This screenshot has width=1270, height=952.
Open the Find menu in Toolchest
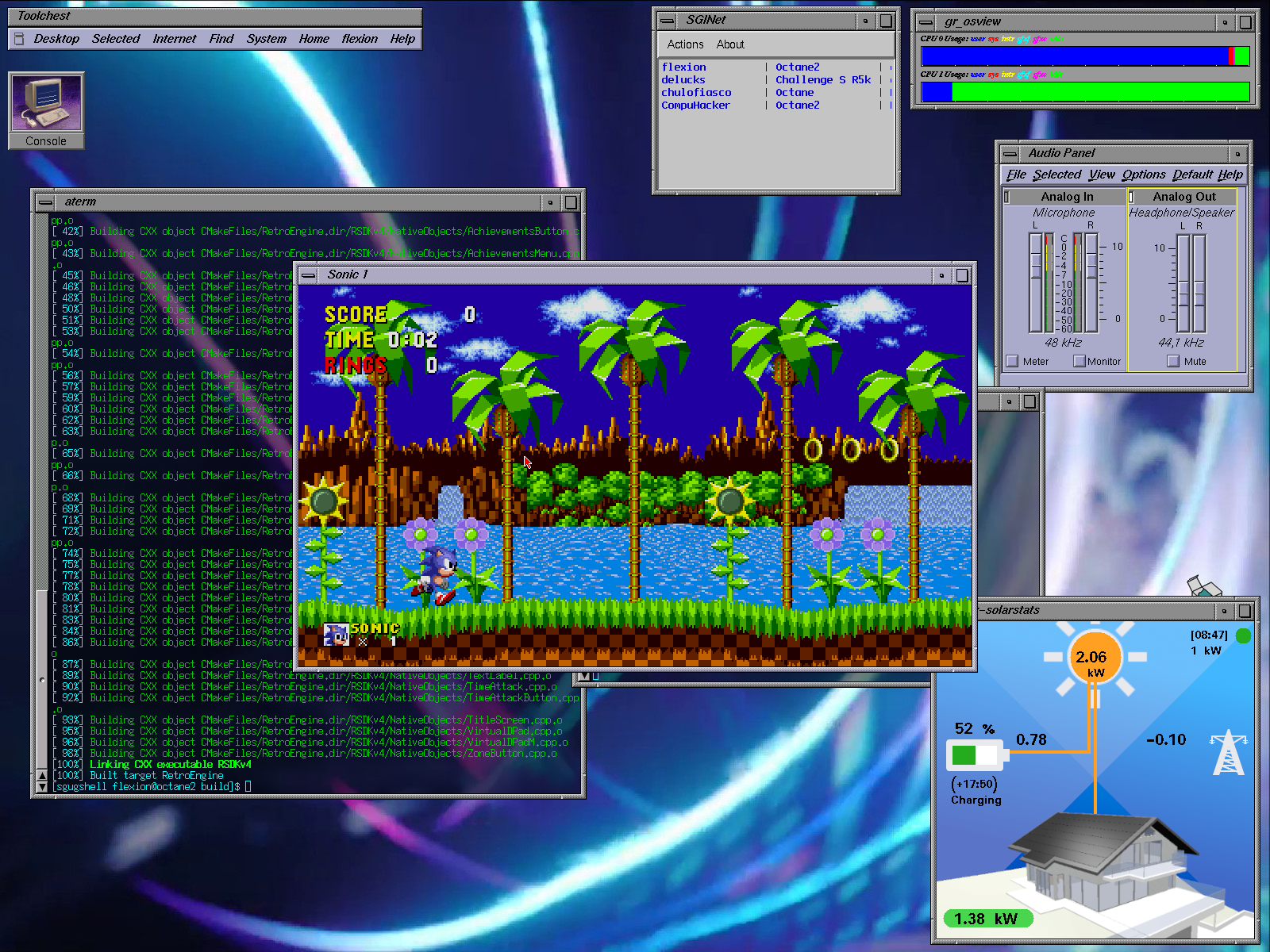click(221, 39)
